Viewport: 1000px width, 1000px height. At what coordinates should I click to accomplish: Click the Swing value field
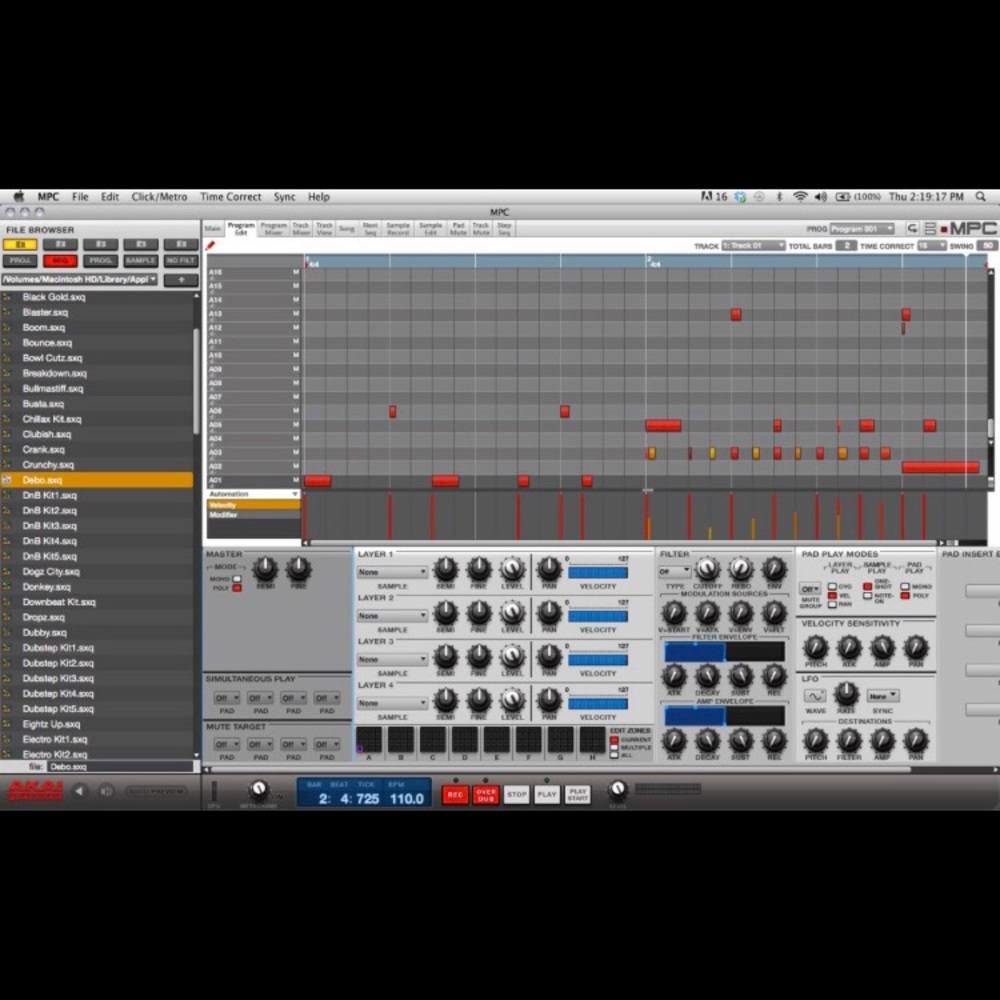tap(988, 246)
